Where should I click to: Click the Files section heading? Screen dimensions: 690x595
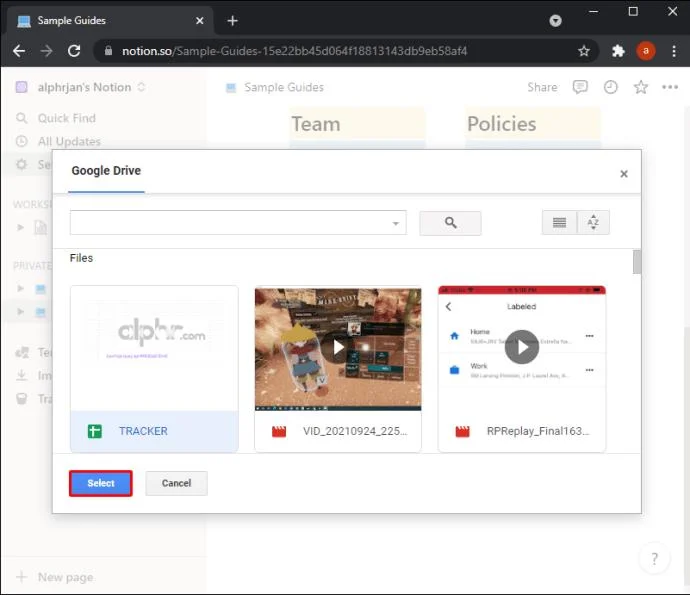(81, 258)
